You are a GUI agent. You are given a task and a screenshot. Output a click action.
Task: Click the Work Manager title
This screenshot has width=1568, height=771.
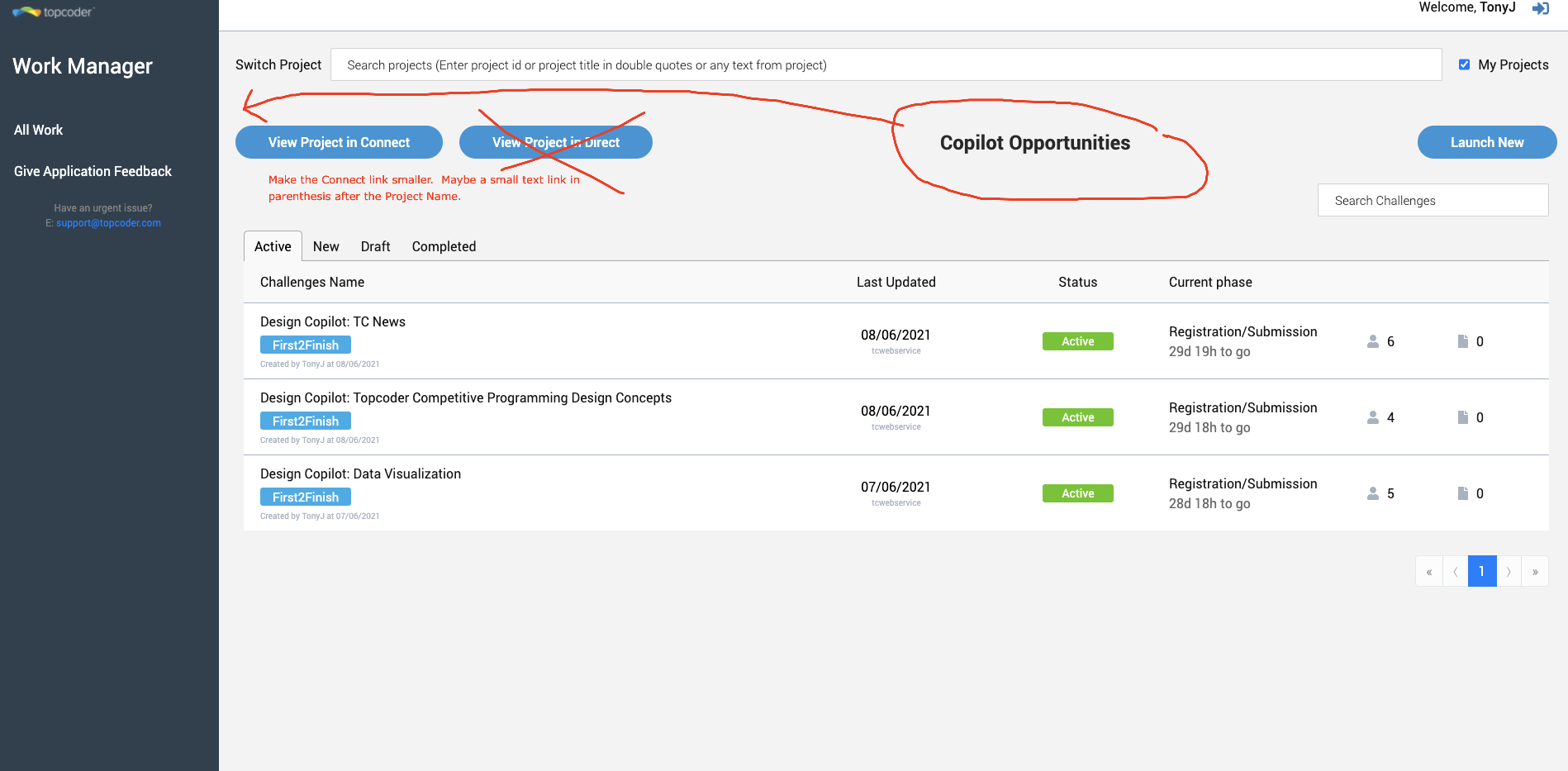83,66
